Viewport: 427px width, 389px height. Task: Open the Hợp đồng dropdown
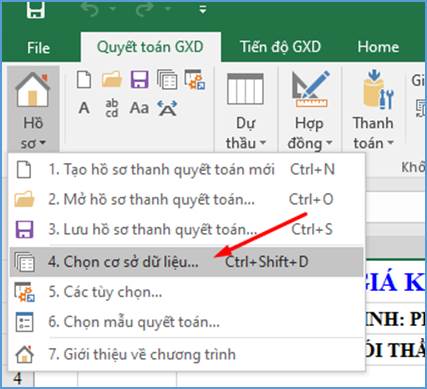click(310, 111)
